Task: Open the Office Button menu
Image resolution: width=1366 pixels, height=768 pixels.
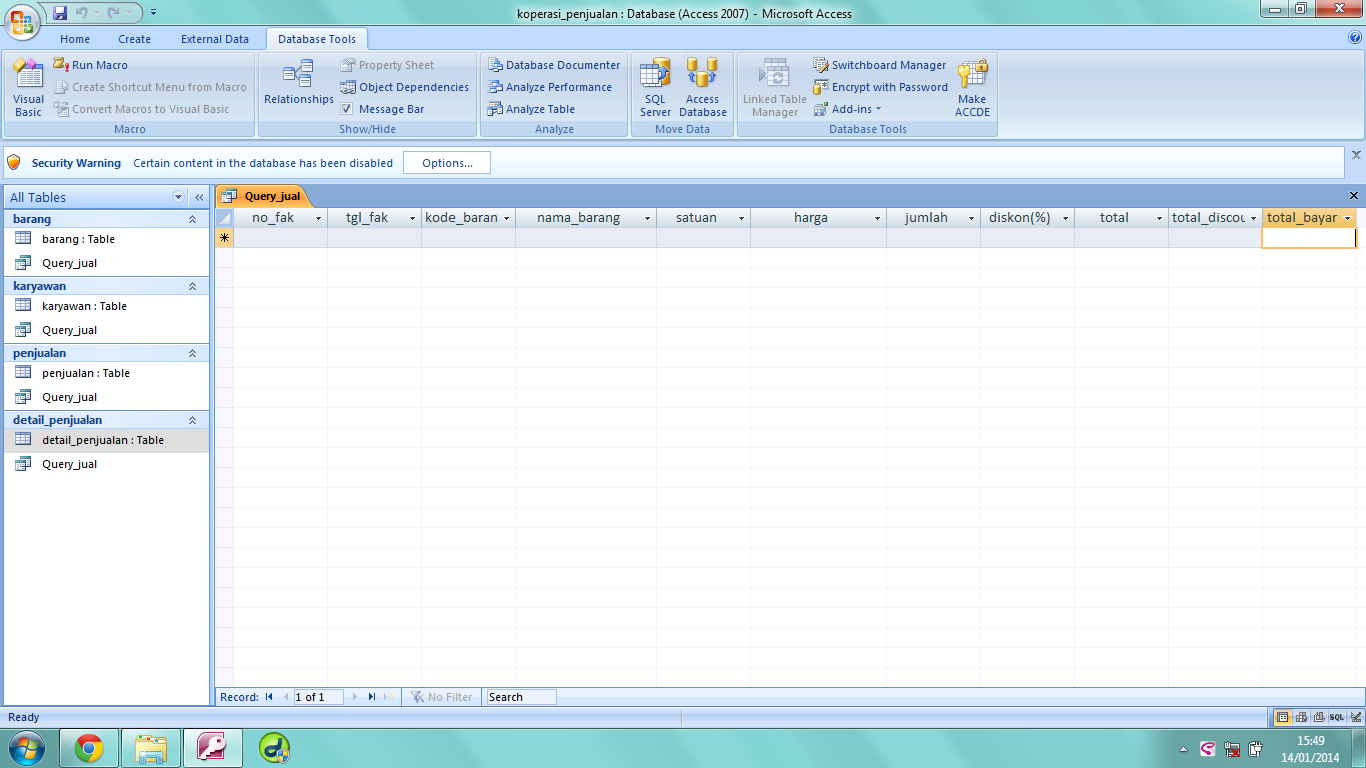Action: tap(23, 20)
